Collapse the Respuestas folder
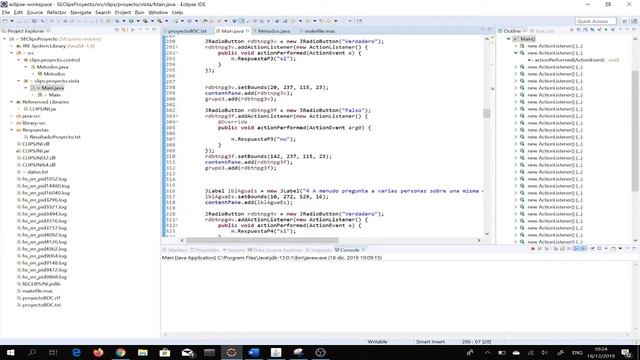 tap(11, 130)
